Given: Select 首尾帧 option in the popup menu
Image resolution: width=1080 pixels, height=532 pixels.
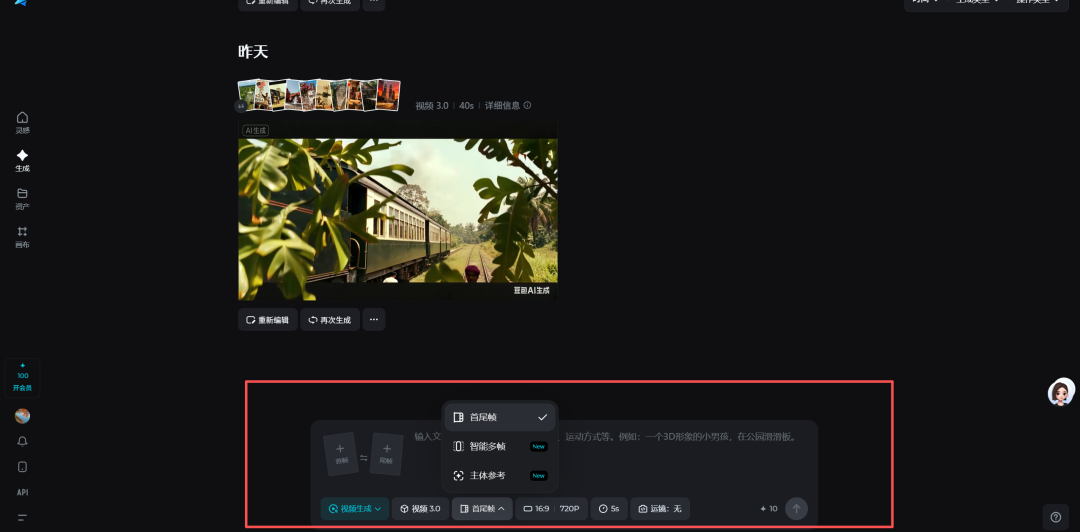Looking at the screenshot, I should (499, 417).
